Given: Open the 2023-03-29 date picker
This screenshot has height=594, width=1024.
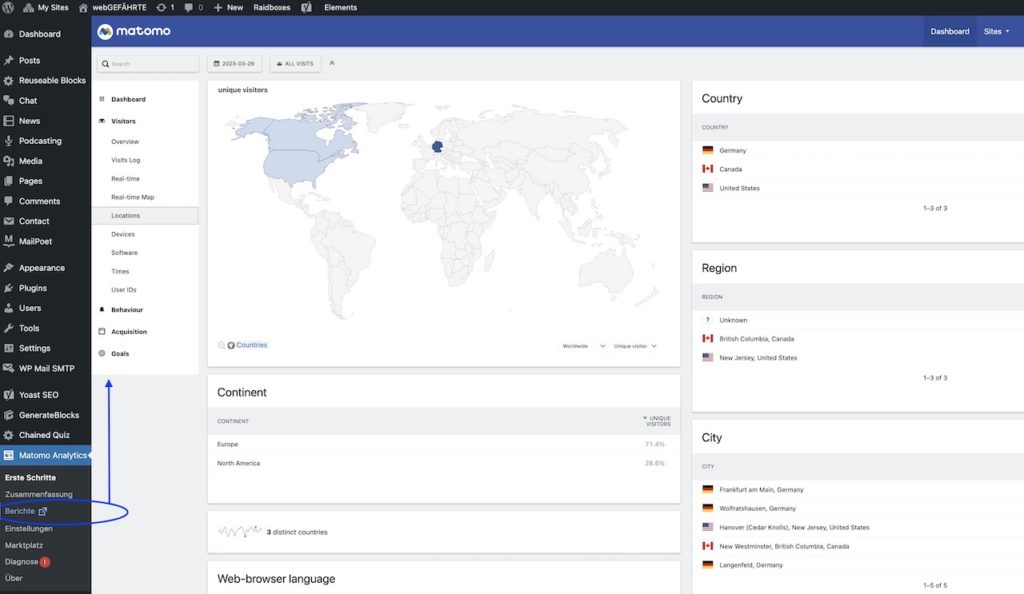Looking at the screenshot, I should click(234, 64).
